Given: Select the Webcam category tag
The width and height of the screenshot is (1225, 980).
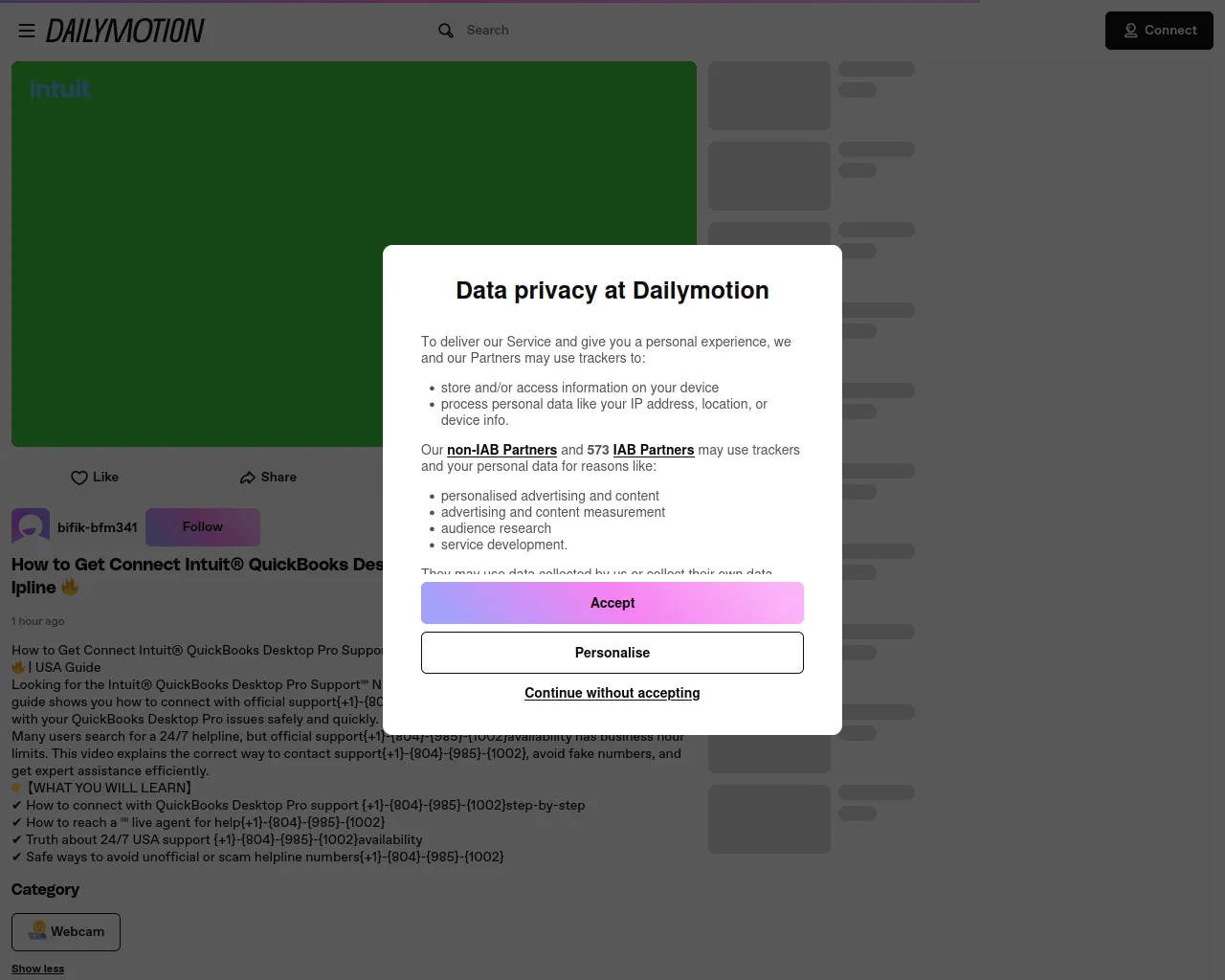Looking at the screenshot, I should pyautogui.click(x=66, y=932).
